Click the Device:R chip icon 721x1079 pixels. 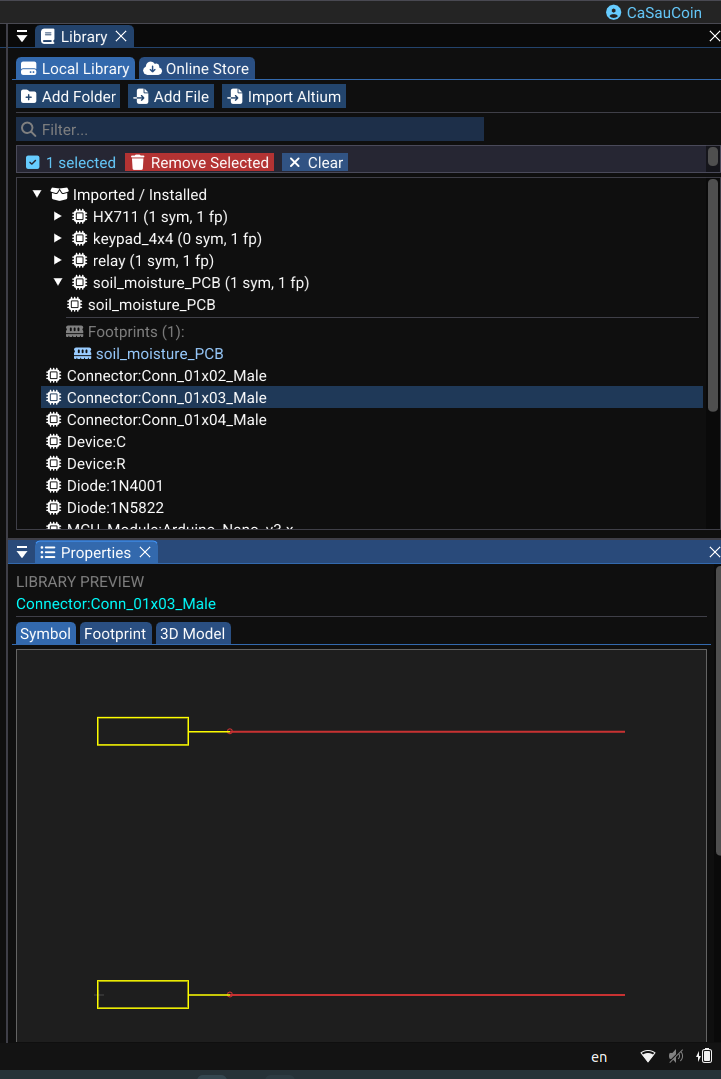click(54, 464)
